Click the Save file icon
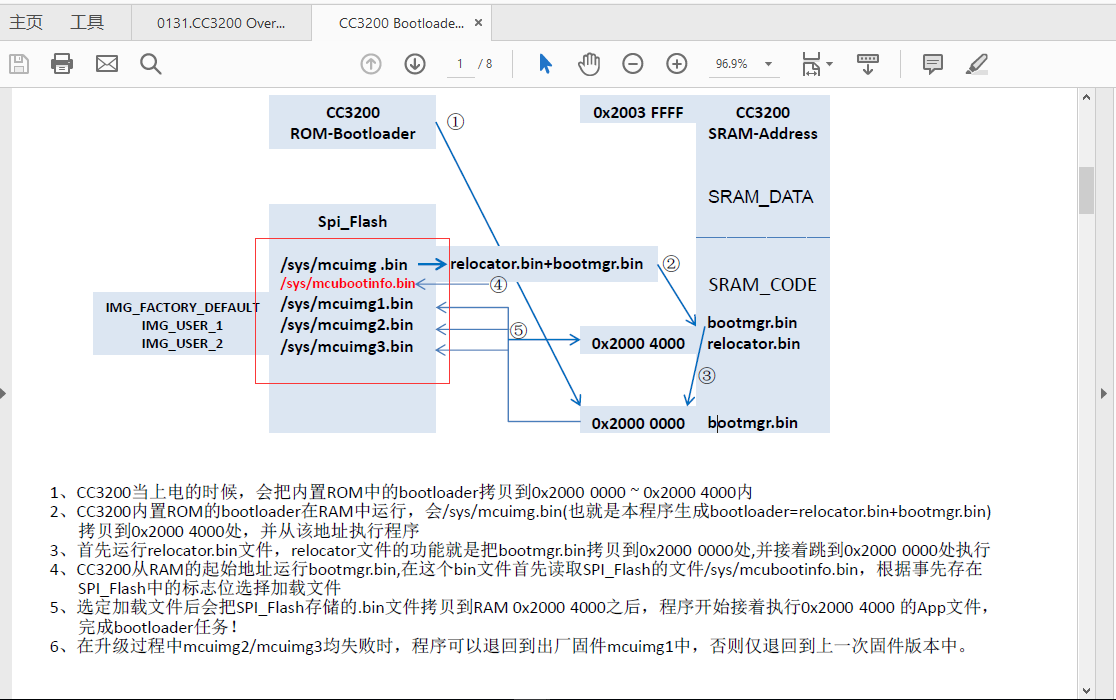Image resolution: width=1116 pixels, height=700 pixels. [19, 64]
